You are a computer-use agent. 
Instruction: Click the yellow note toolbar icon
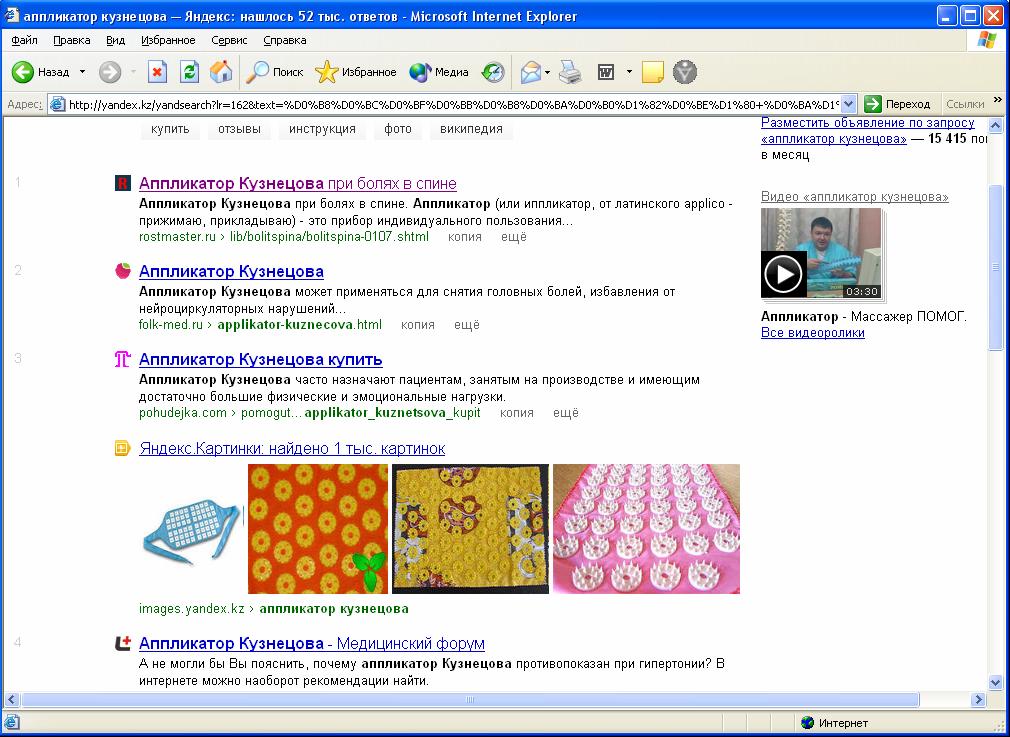653,72
